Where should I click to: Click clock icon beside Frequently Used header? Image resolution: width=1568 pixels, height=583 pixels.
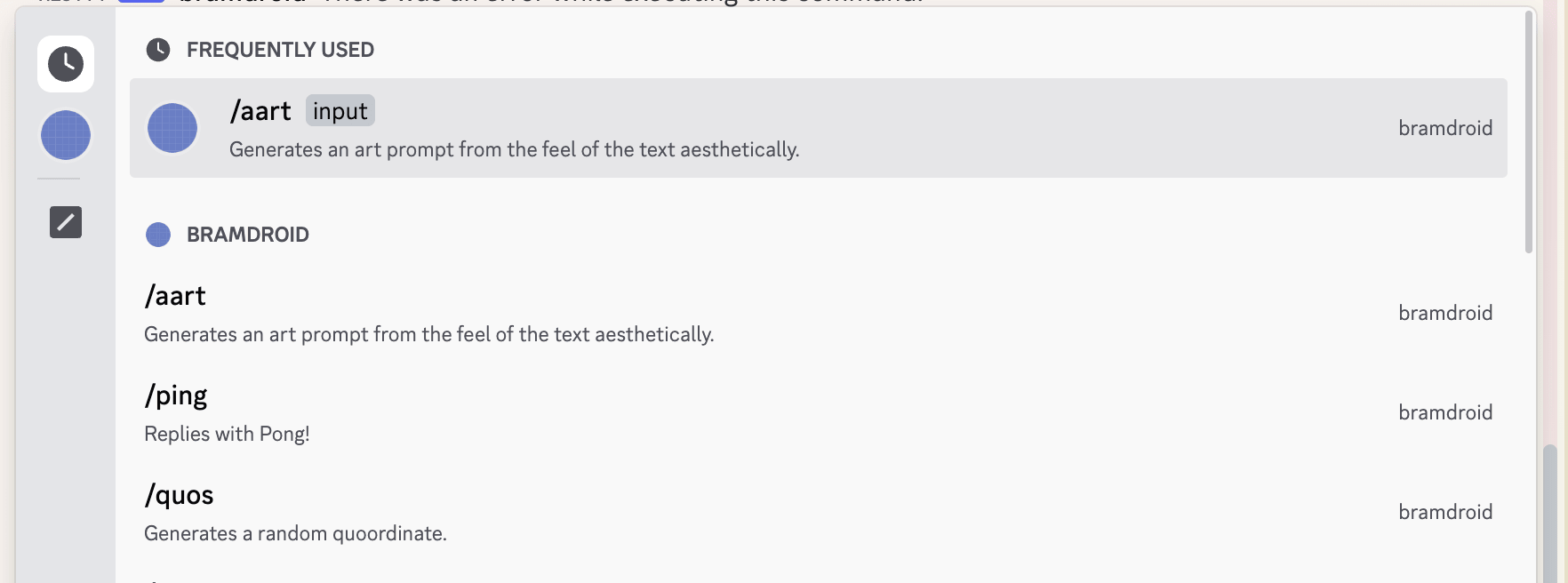click(158, 50)
